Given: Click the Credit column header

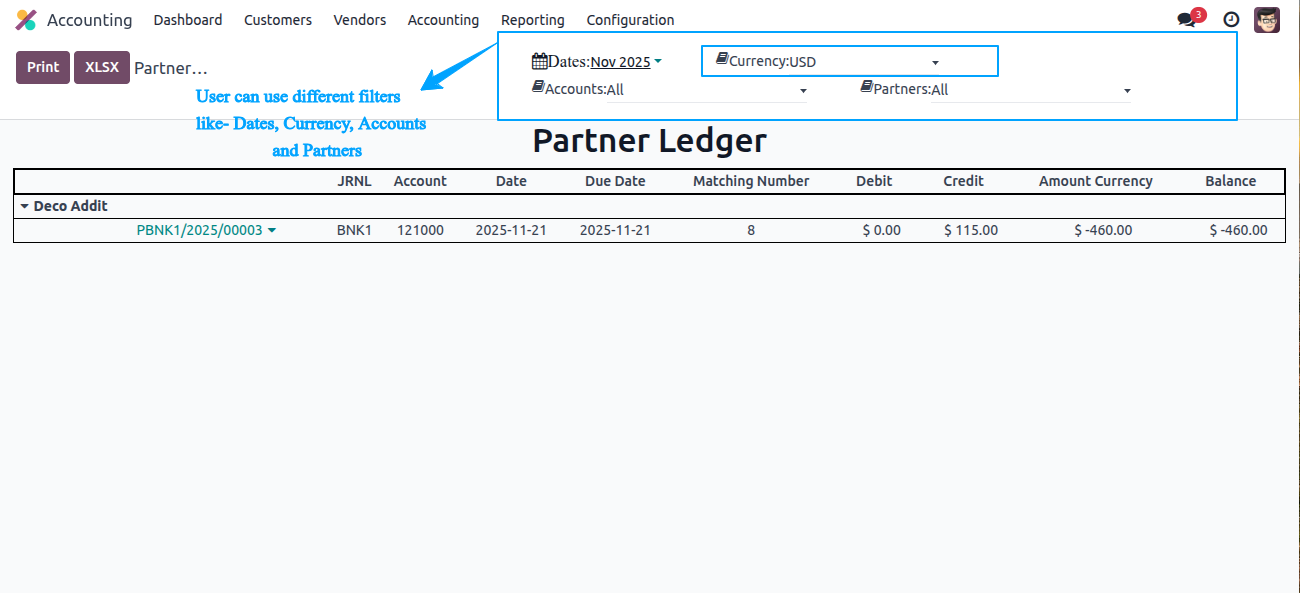Looking at the screenshot, I should [x=963, y=181].
